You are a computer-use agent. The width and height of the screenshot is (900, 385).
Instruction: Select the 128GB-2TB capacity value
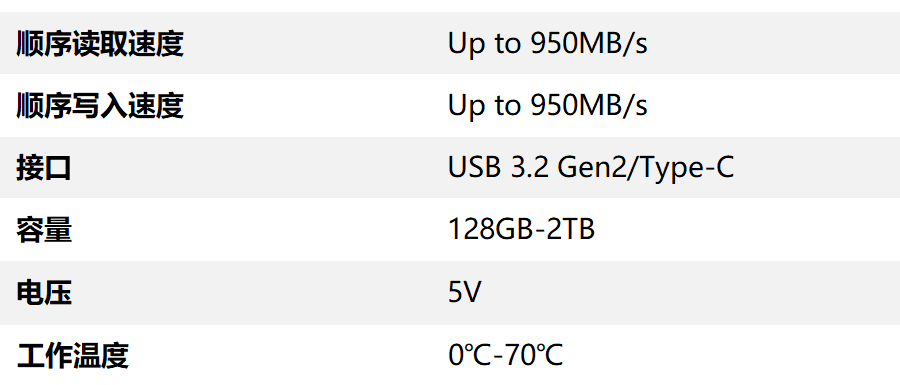(521, 230)
